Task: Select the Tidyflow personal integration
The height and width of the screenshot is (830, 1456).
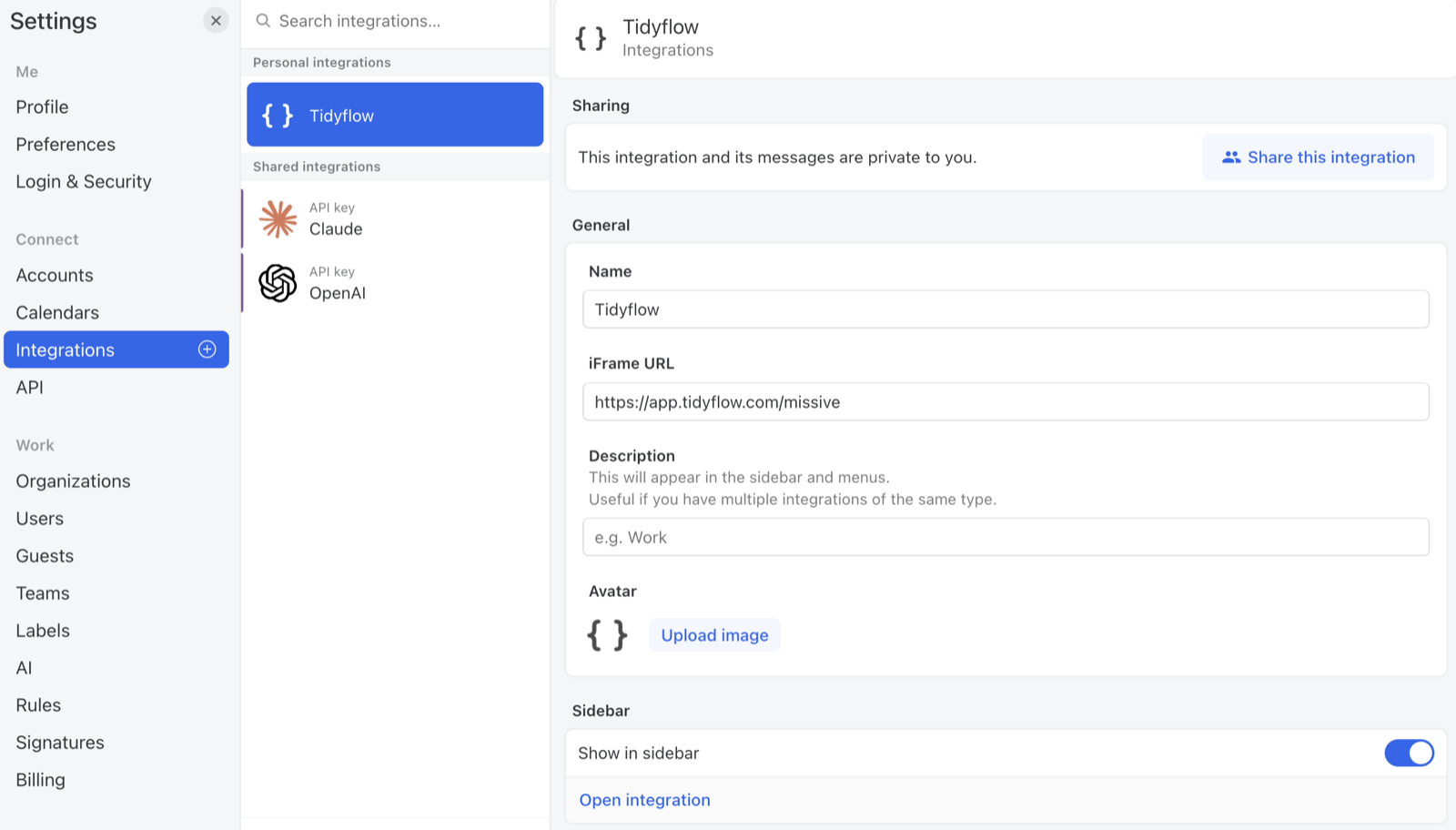Action: (395, 115)
